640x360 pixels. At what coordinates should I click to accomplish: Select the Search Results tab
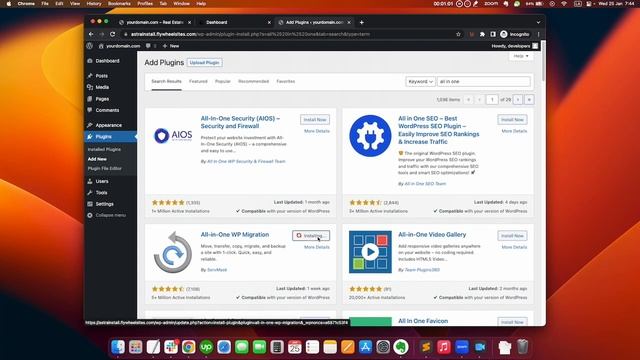pos(167,82)
